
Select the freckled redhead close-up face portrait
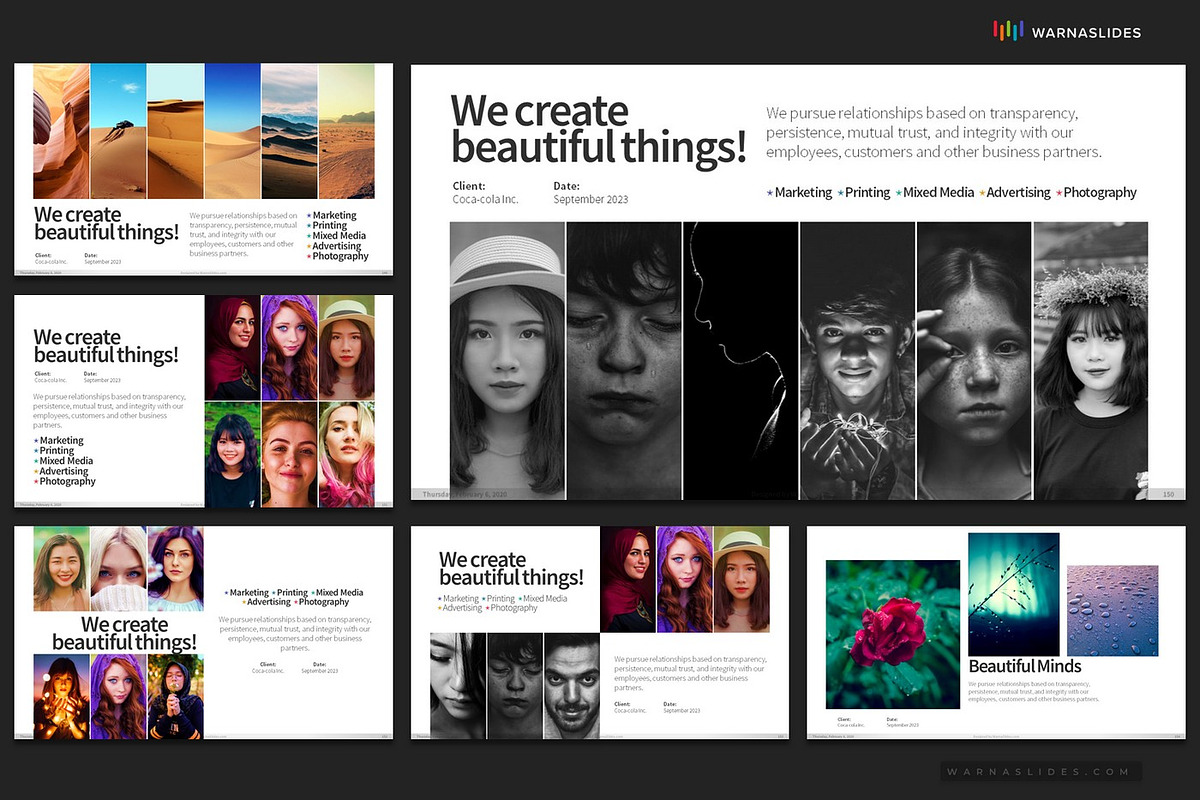pos(289,454)
